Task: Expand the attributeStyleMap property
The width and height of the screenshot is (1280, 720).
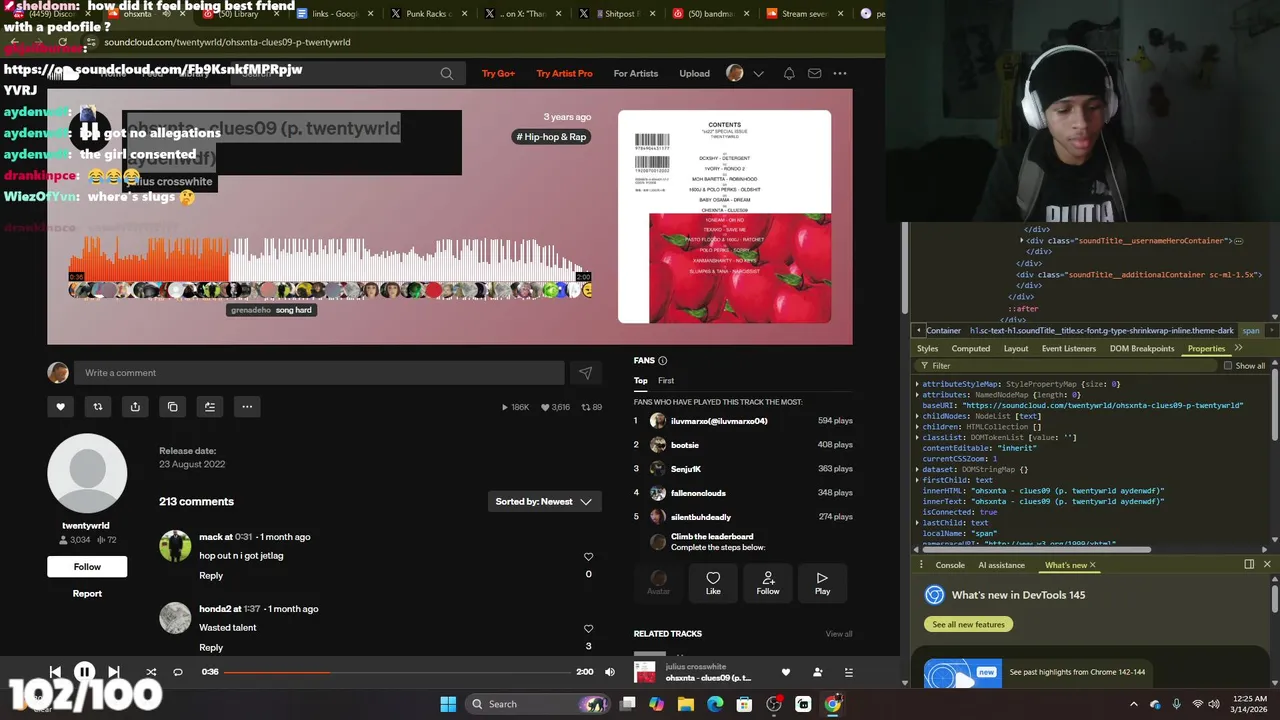Action: (x=917, y=384)
